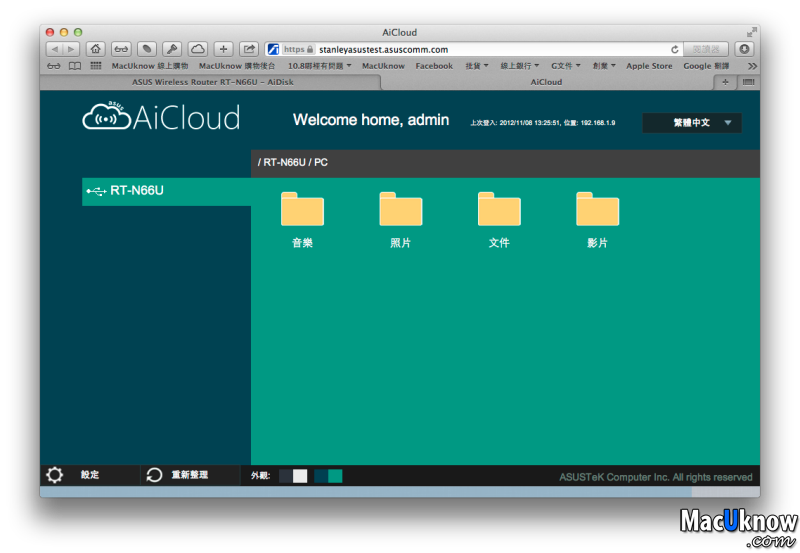
Task: Open the Apple Store bookmark
Action: click(649, 66)
